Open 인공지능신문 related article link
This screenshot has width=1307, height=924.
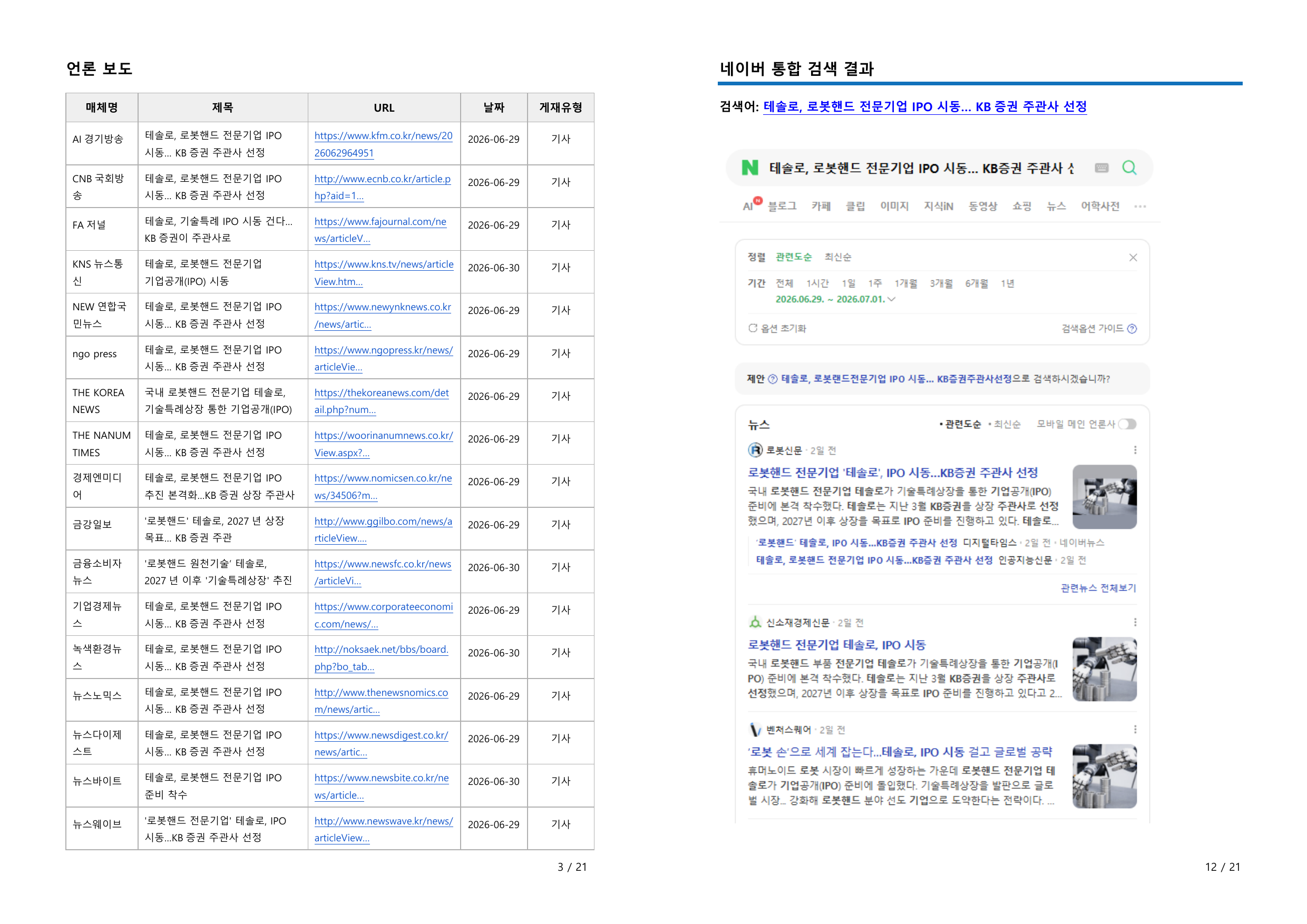[x=874, y=560]
